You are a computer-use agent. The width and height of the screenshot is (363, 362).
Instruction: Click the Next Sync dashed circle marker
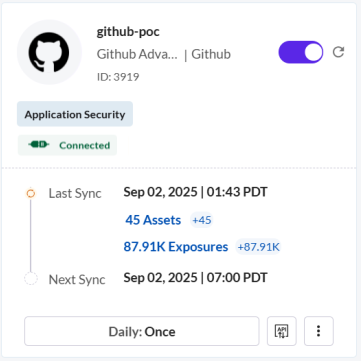pos(31,279)
